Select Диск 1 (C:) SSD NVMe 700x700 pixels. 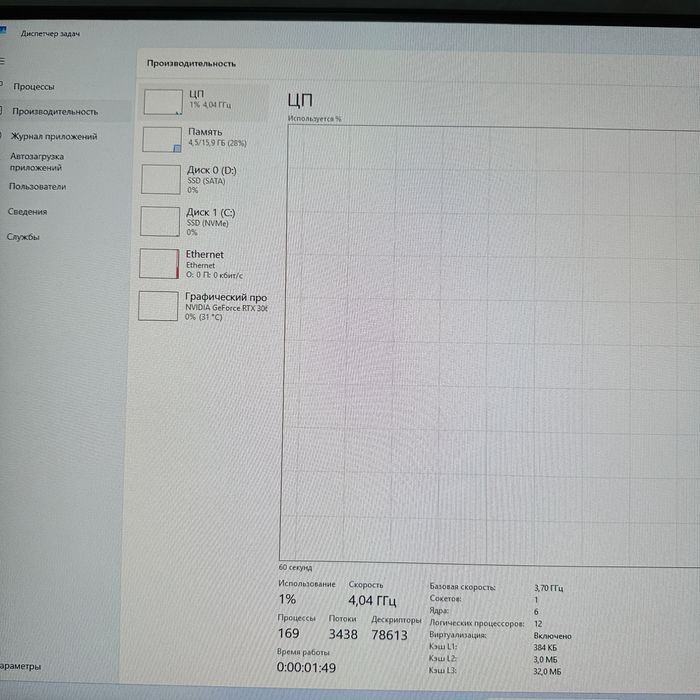[x=202, y=221]
